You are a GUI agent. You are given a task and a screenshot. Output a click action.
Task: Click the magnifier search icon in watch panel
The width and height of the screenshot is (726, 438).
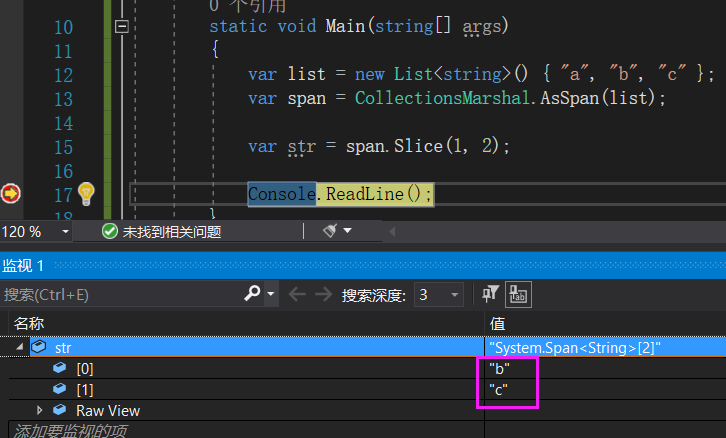tap(252, 293)
